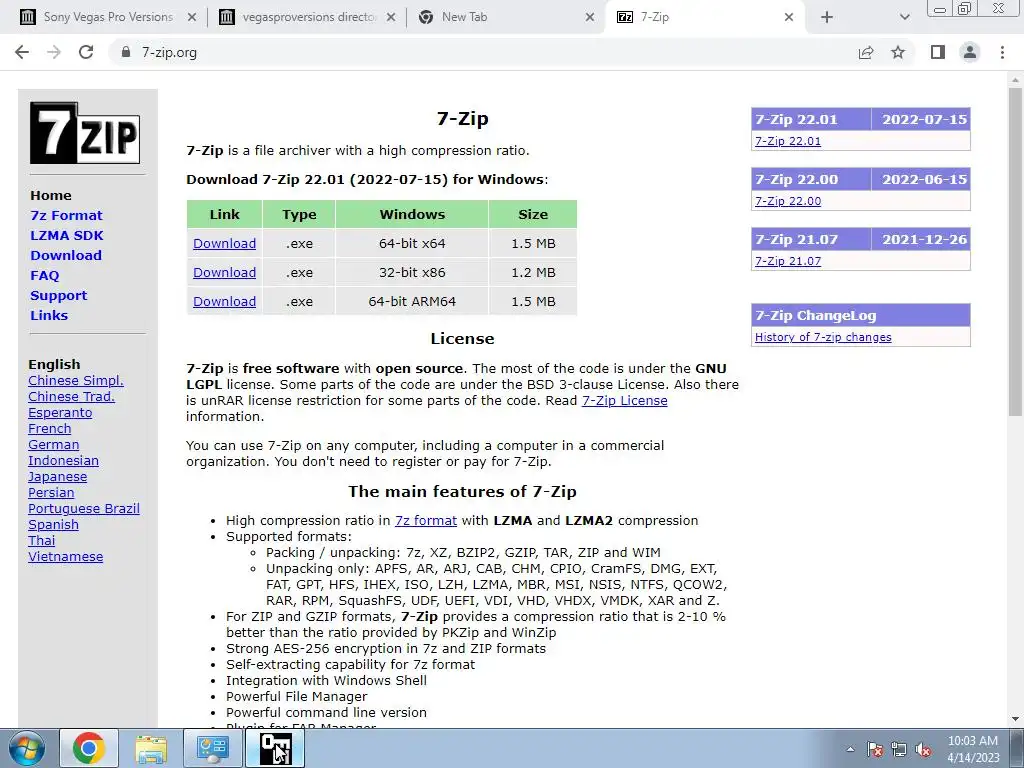Open the Chrome three-dot menu
This screenshot has width=1024, height=768.
click(x=1002, y=52)
